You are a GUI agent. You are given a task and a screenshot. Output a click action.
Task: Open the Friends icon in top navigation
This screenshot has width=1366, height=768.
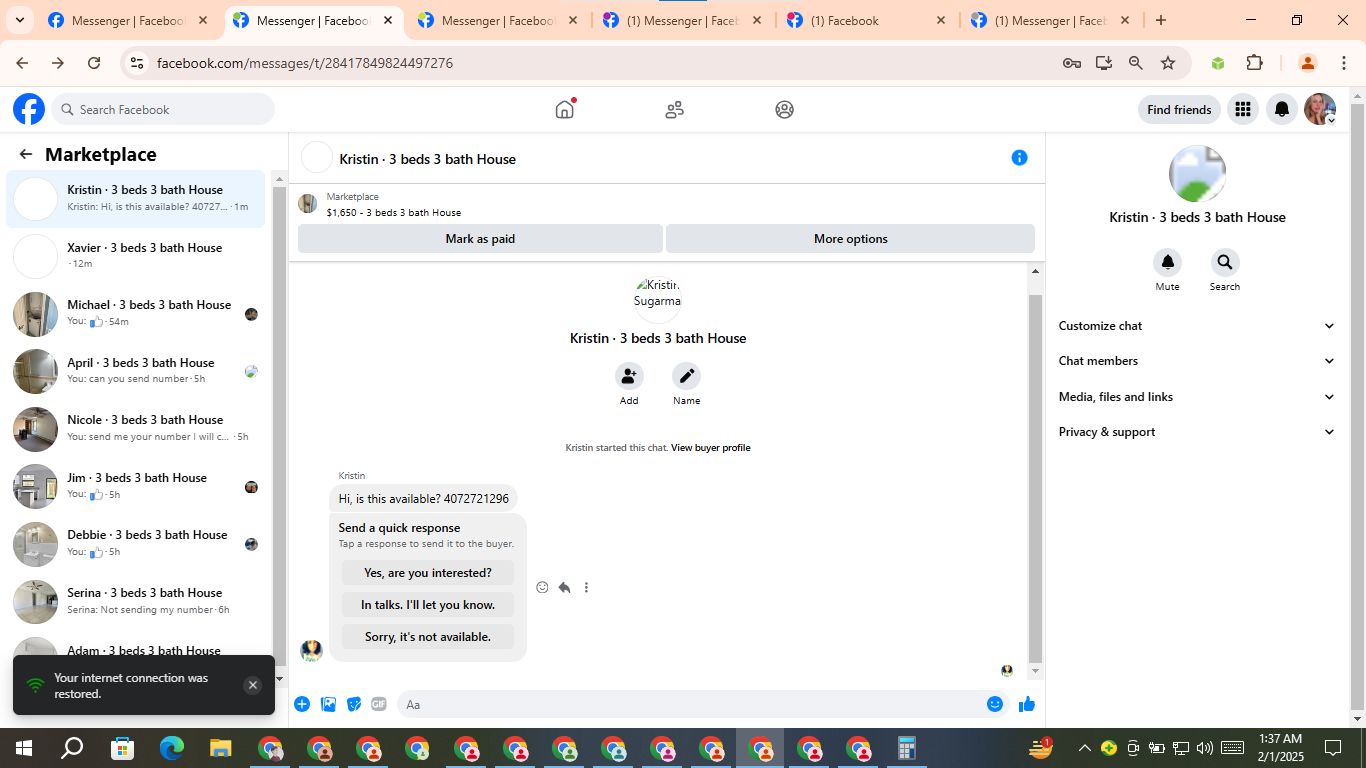click(x=675, y=109)
